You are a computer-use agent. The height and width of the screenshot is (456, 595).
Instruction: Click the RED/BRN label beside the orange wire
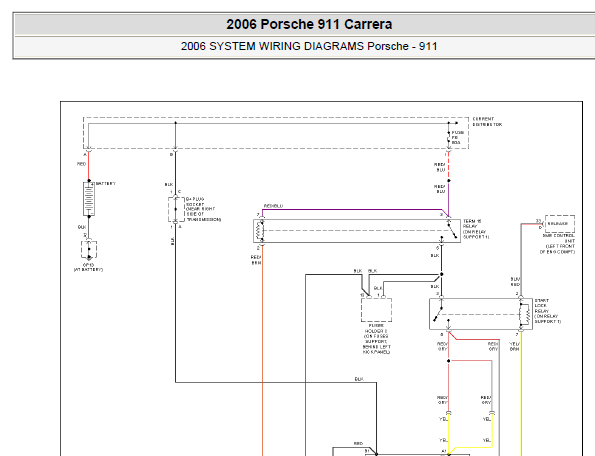pyautogui.click(x=256, y=260)
